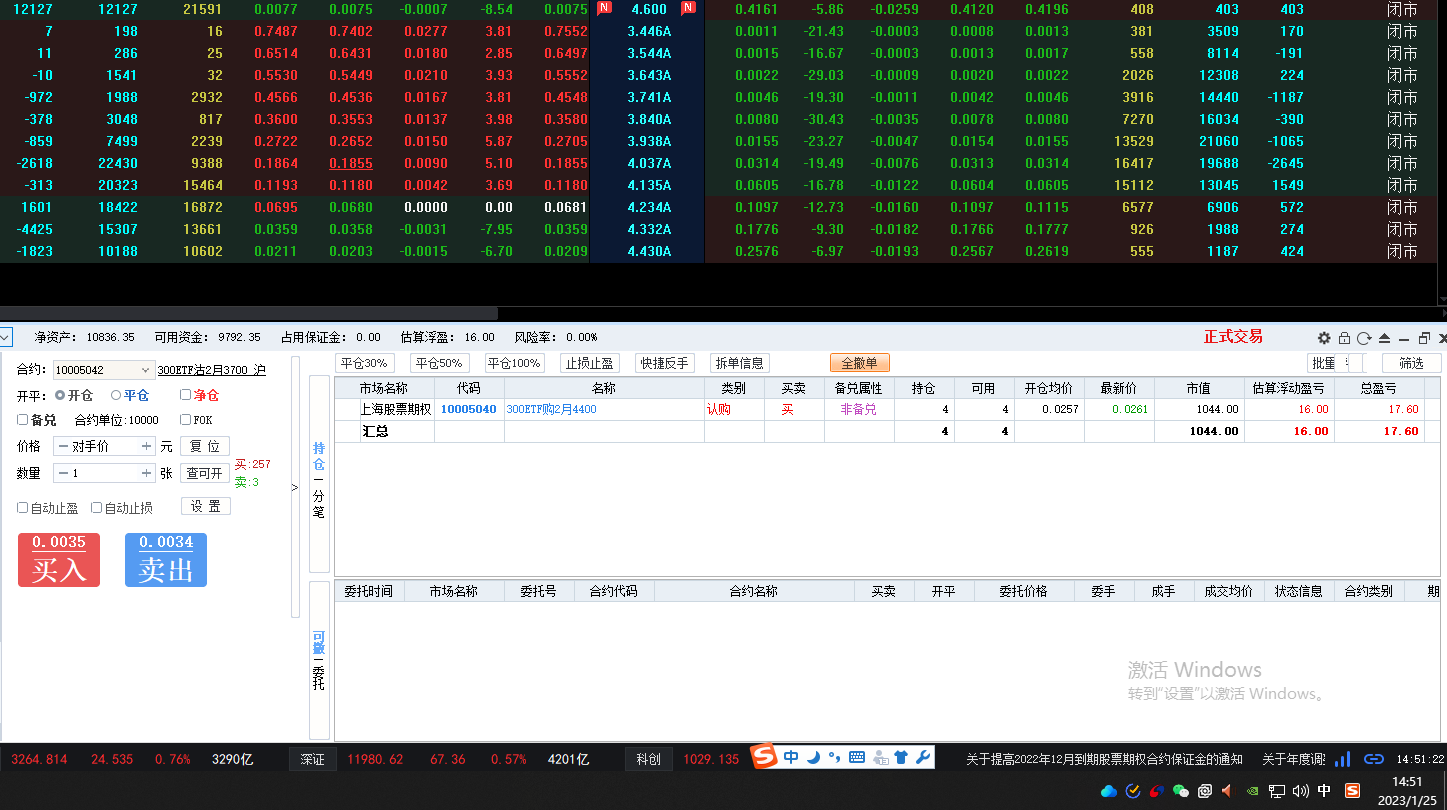Switch to the 可撤 vertical tab
The height and width of the screenshot is (810, 1447).
click(319, 644)
